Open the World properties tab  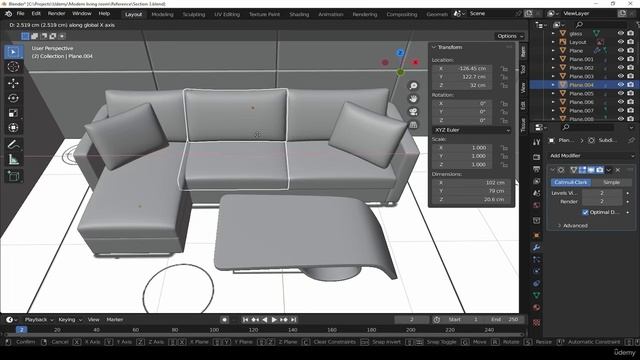[x=537, y=205]
